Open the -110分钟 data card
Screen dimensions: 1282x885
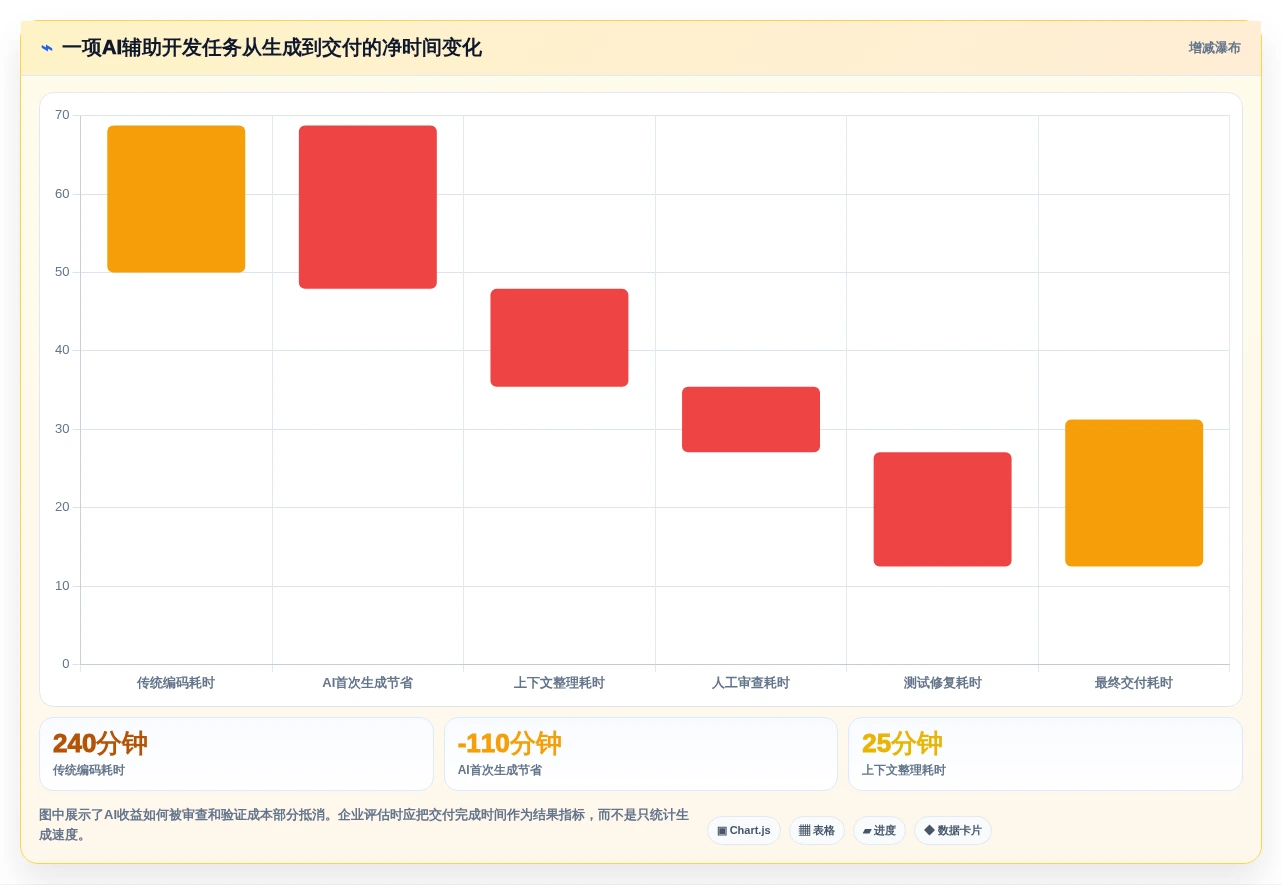[x=641, y=754]
